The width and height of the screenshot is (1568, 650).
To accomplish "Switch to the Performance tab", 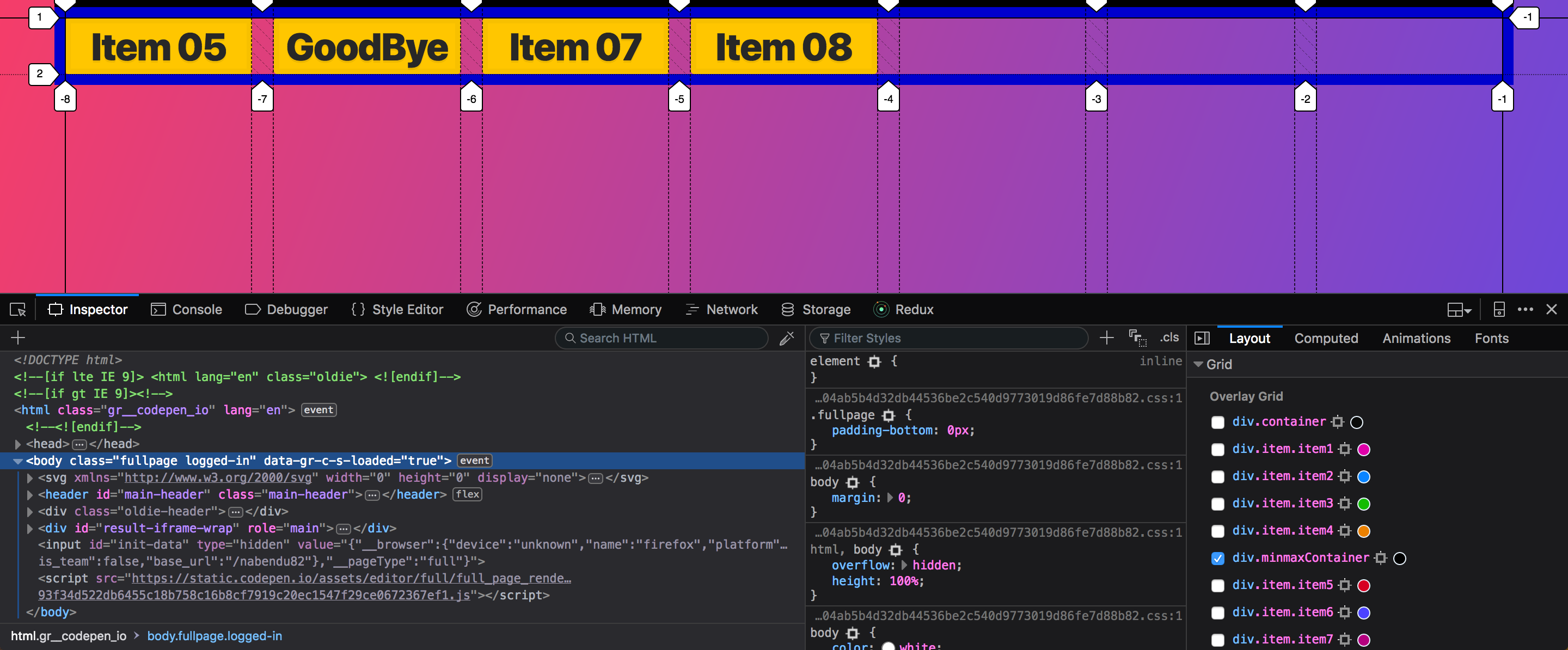I will (x=516, y=310).
